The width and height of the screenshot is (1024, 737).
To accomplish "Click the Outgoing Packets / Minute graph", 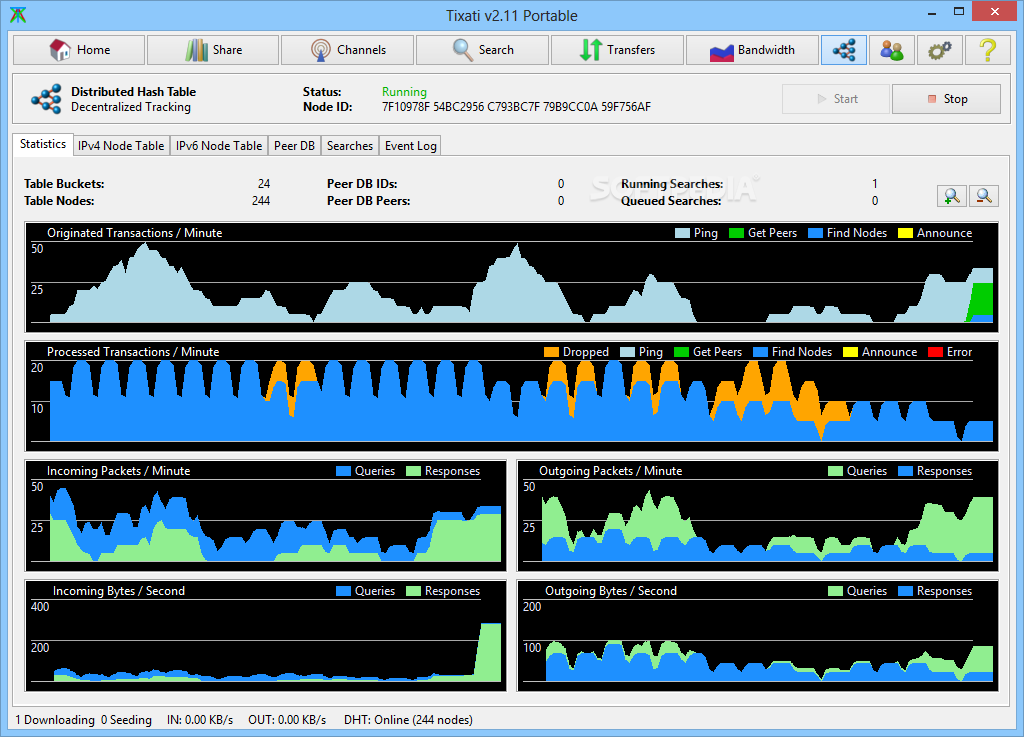I will coord(758,516).
